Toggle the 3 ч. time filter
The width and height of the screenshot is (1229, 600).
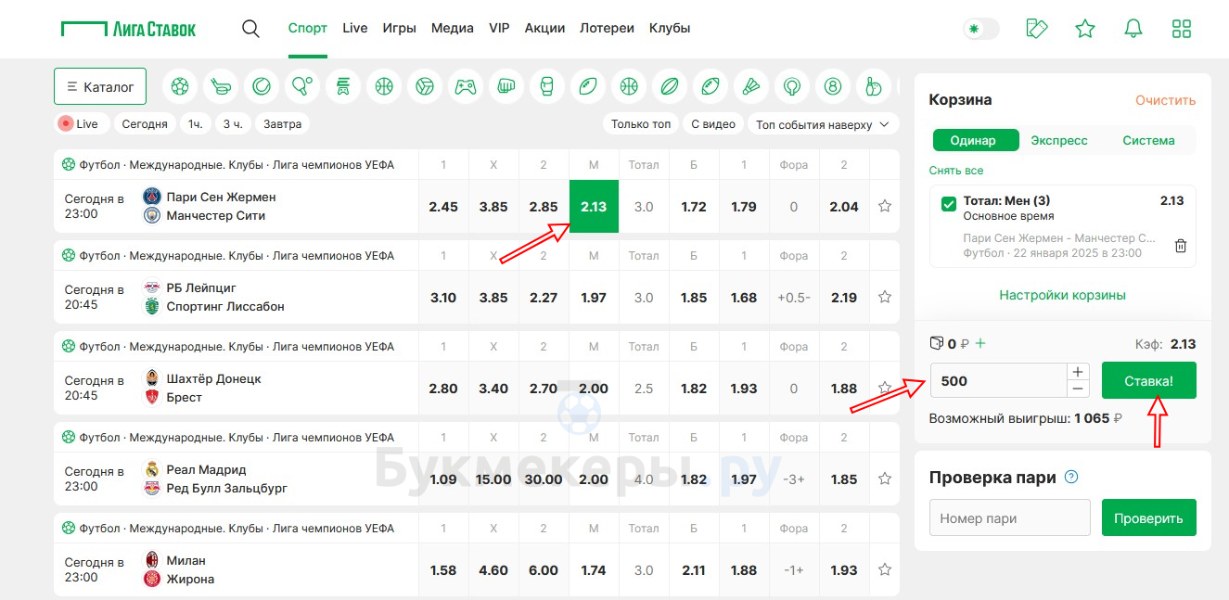(232, 124)
